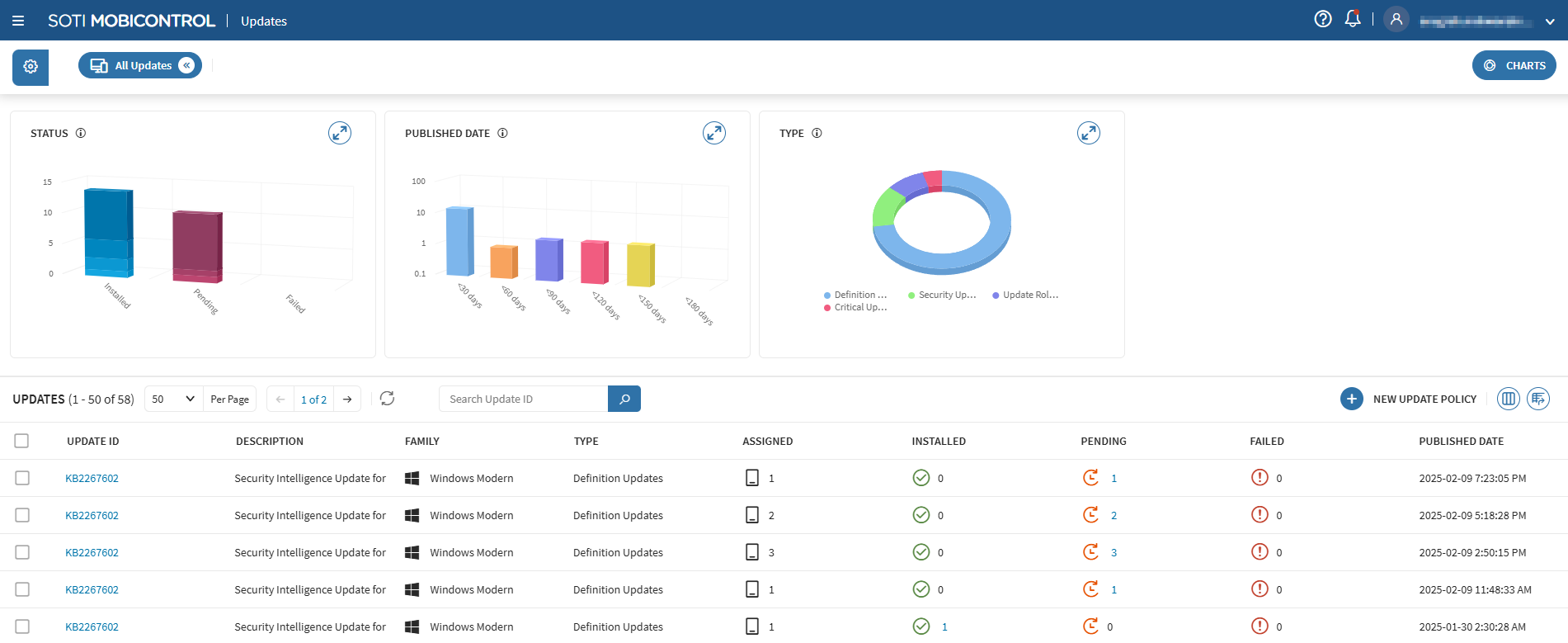Screen dimensions: 1568x643
Task: Open KB2267602 published 5:18:28 PM
Action: [92, 516]
